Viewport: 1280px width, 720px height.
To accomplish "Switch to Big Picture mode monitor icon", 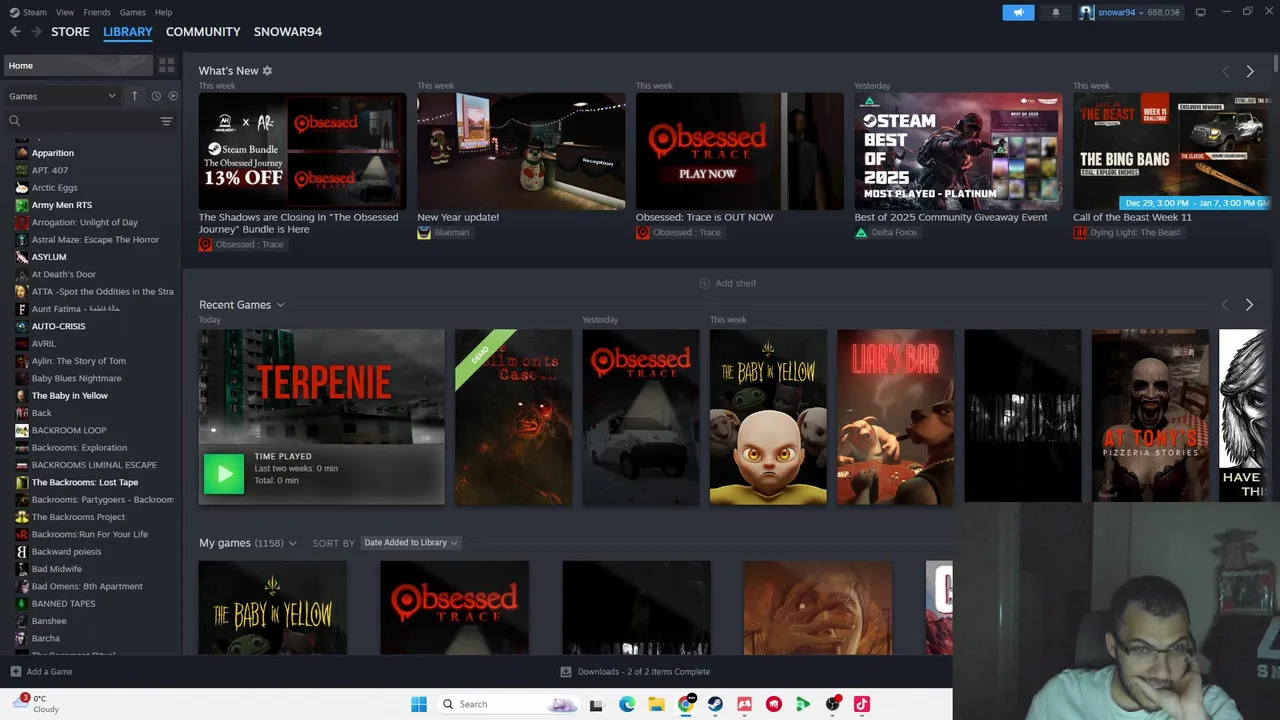I will (x=1200, y=12).
